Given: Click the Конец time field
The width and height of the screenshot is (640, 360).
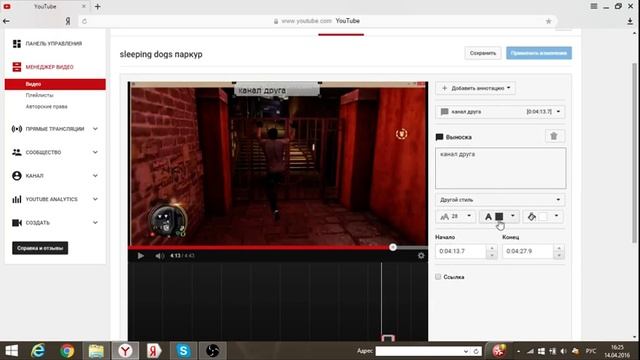Looking at the screenshot, I should click(x=528, y=251).
